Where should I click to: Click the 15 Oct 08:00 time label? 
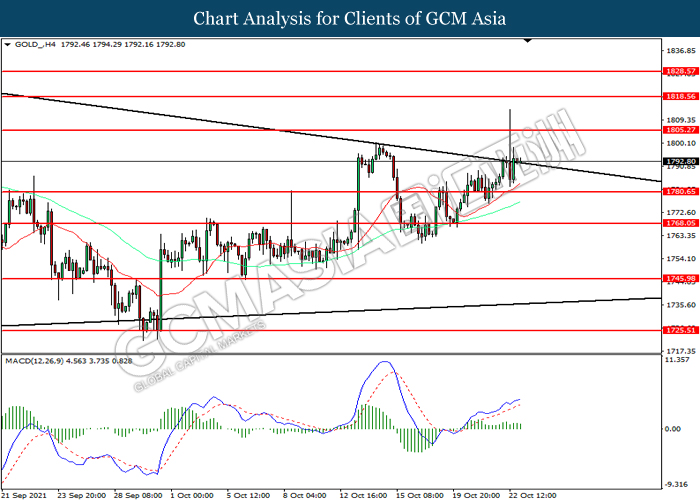pos(420,496)
